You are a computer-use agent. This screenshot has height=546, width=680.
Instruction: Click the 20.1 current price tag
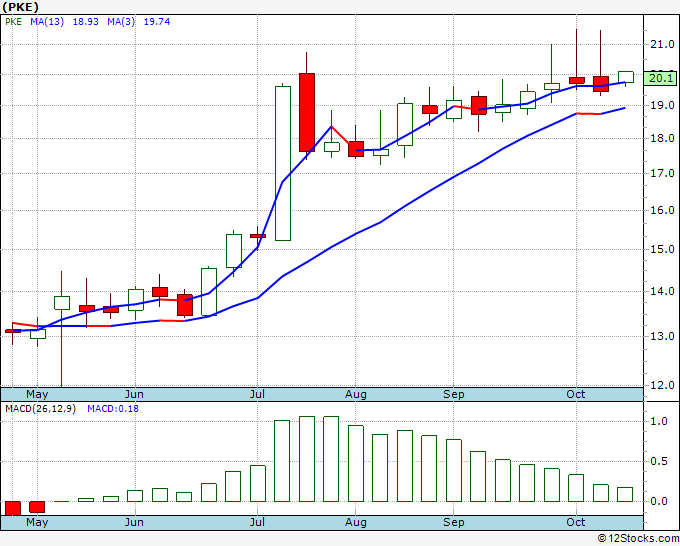[x=660, y=77]
